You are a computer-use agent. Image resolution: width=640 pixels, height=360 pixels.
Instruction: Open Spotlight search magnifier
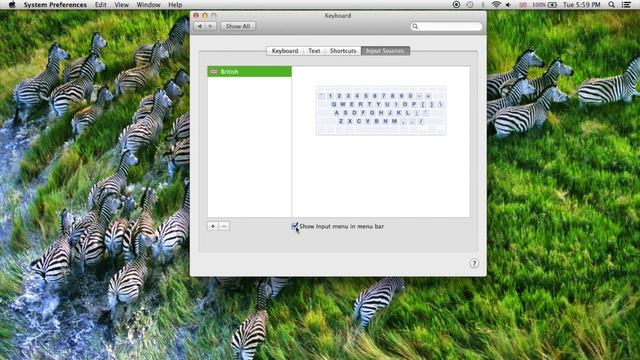click(x=611, y=5)
